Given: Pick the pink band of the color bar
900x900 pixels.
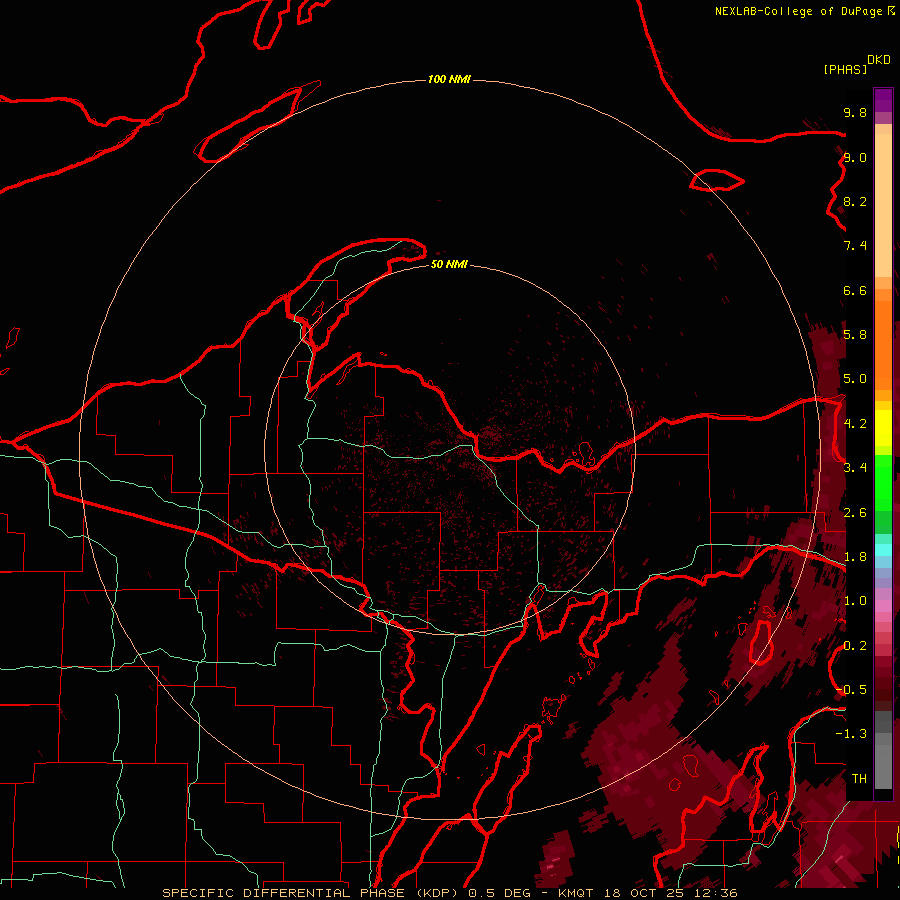Looking at the screenshot, I should click(x=883, y=606).
